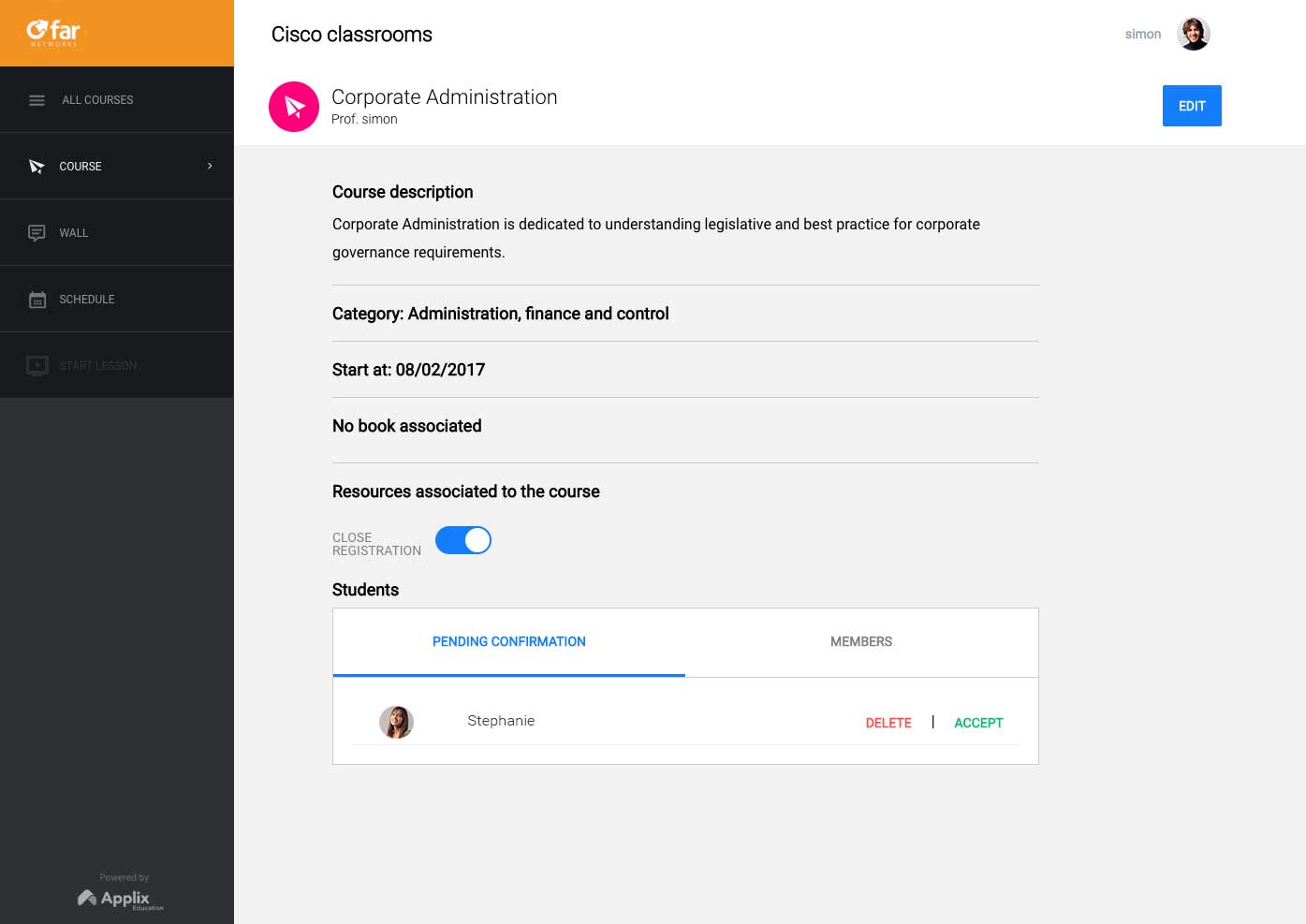Expand the Course menu chevron

(210, 166)
